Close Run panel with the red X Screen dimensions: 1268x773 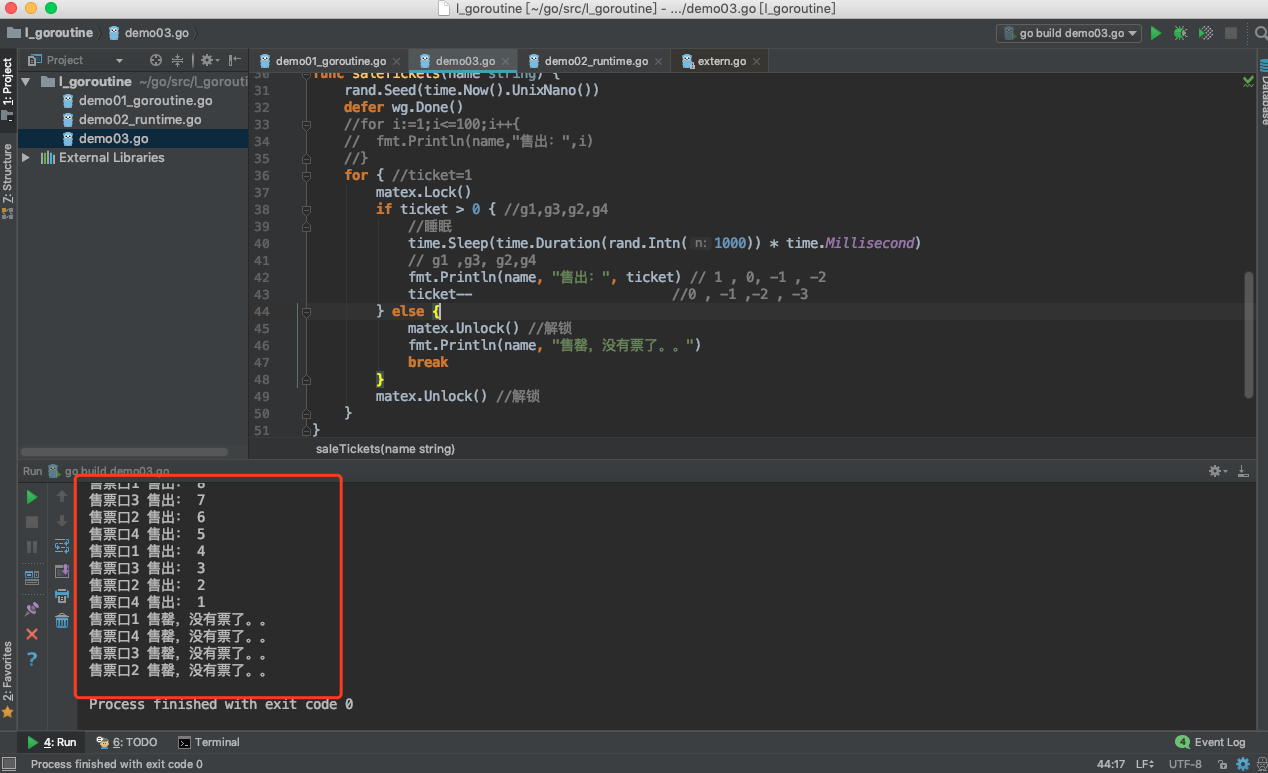pos(32,634)
